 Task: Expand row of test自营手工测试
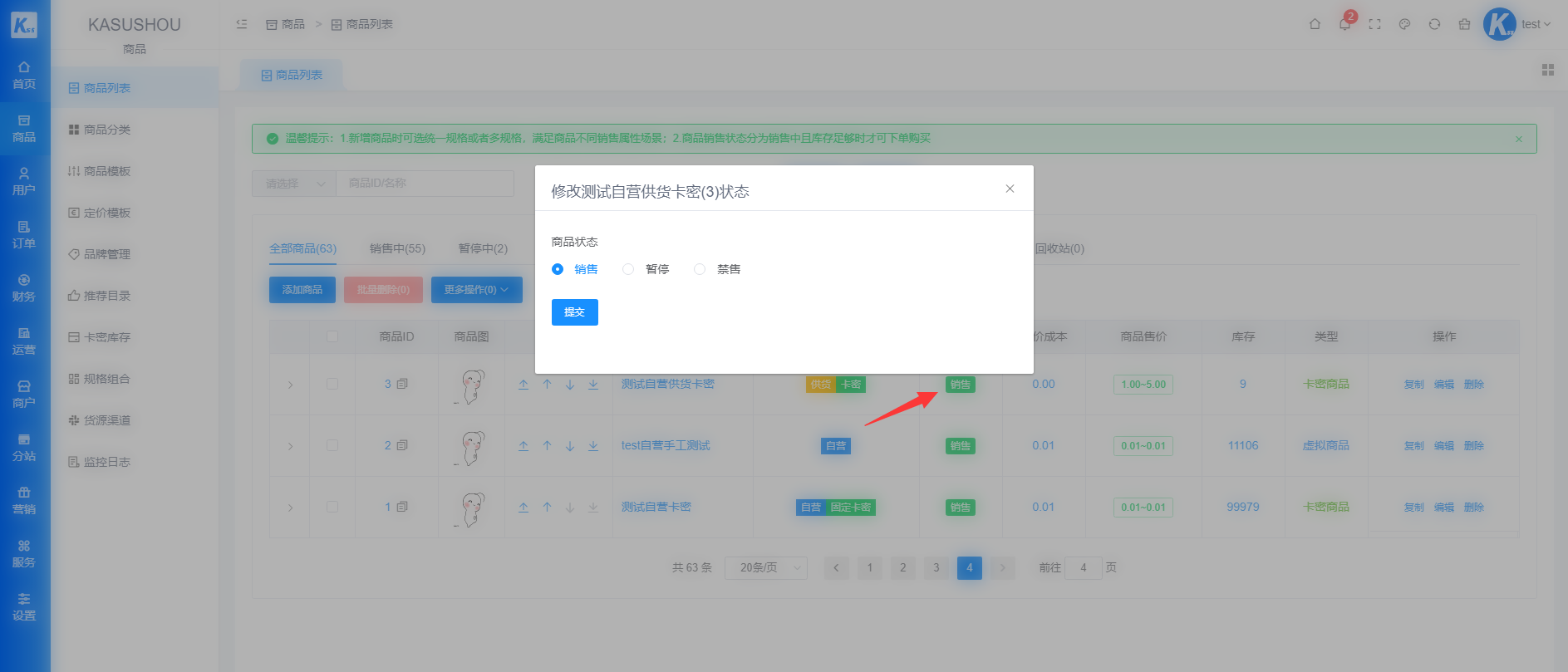(x=290, y=446)
